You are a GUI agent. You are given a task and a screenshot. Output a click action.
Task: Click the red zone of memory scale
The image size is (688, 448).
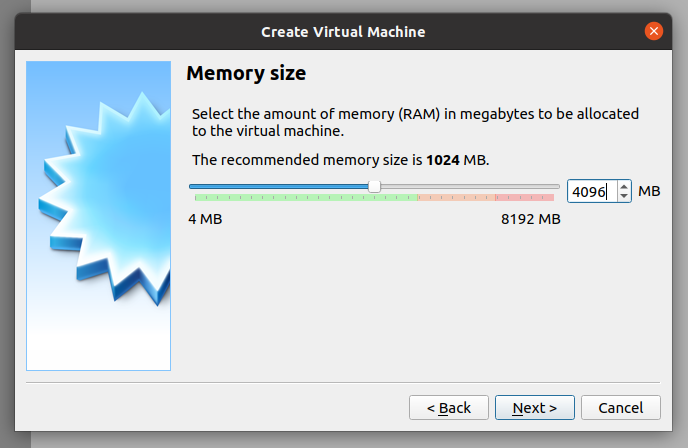524,198
